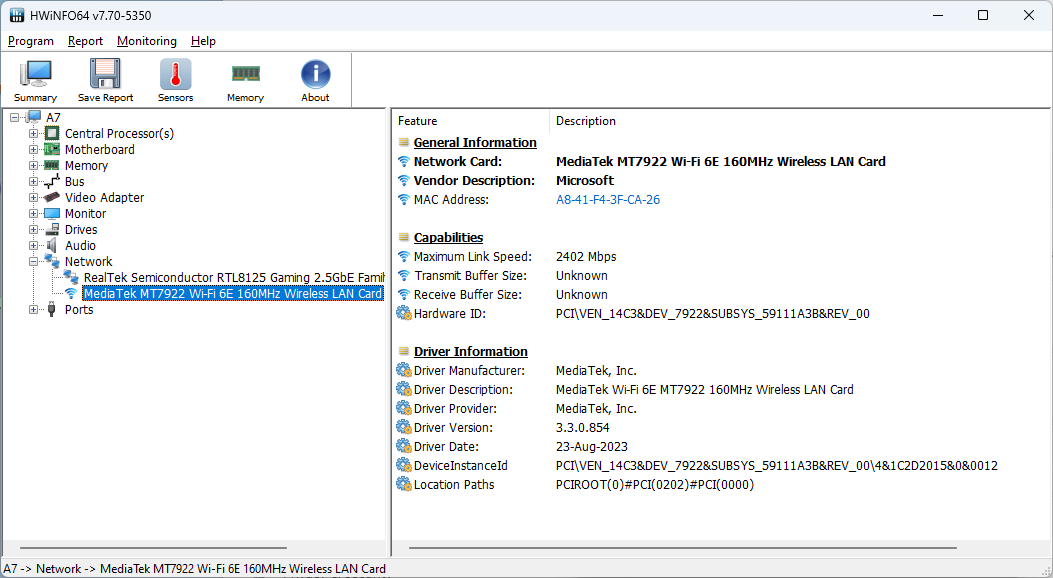Open the Sensors thermometer icon
Image resolution: width=1053 pixels, height=578 pixels.
(x=175, y=73)
